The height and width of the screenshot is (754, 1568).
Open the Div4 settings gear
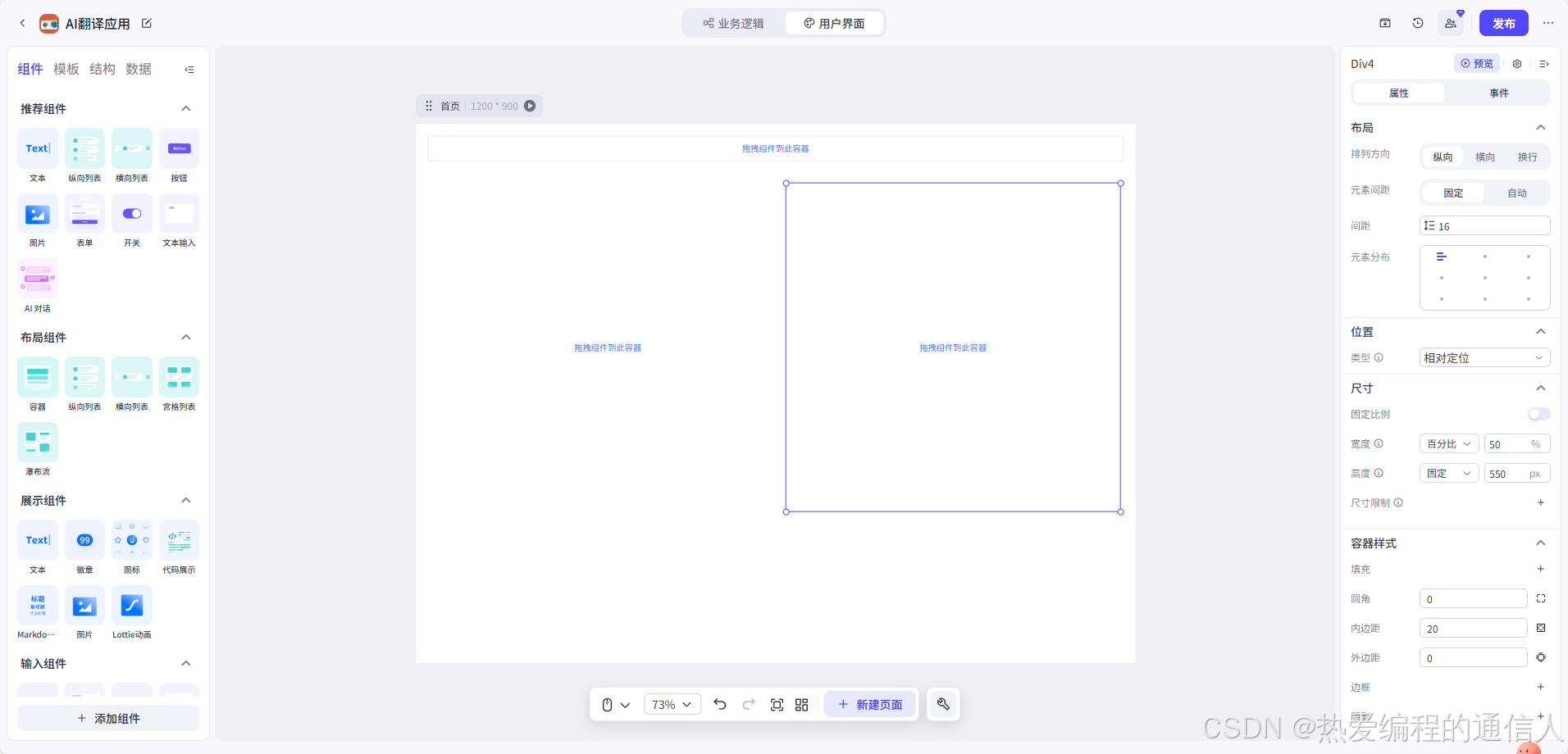coord(1517,64)
